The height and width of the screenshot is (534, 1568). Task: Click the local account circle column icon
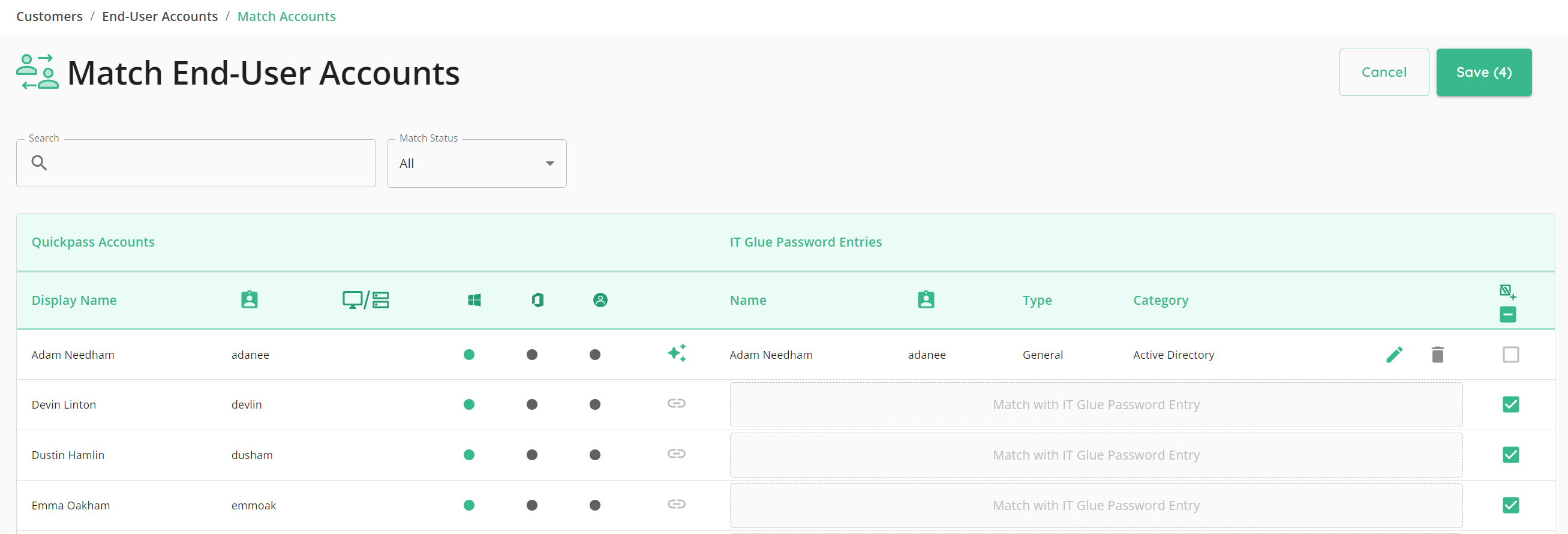coord(600,299)
